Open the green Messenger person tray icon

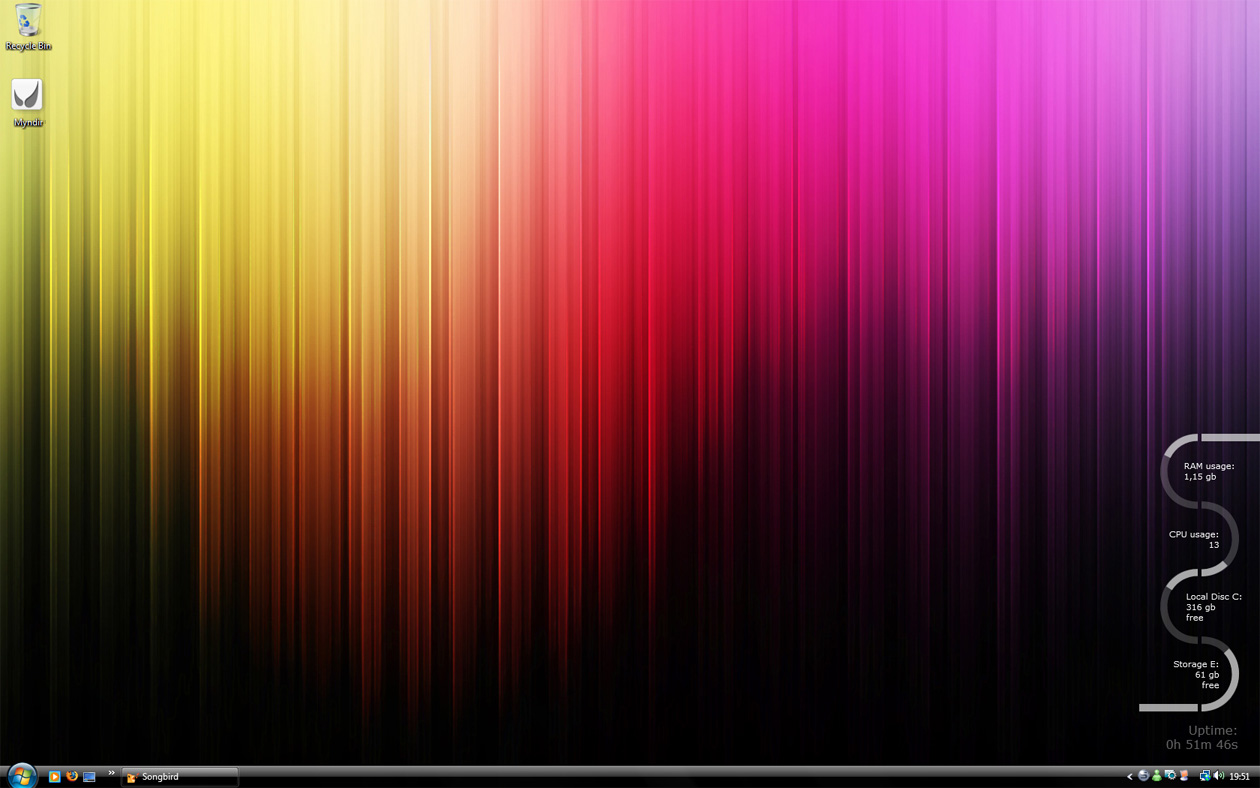click(x=1157, y=776)
